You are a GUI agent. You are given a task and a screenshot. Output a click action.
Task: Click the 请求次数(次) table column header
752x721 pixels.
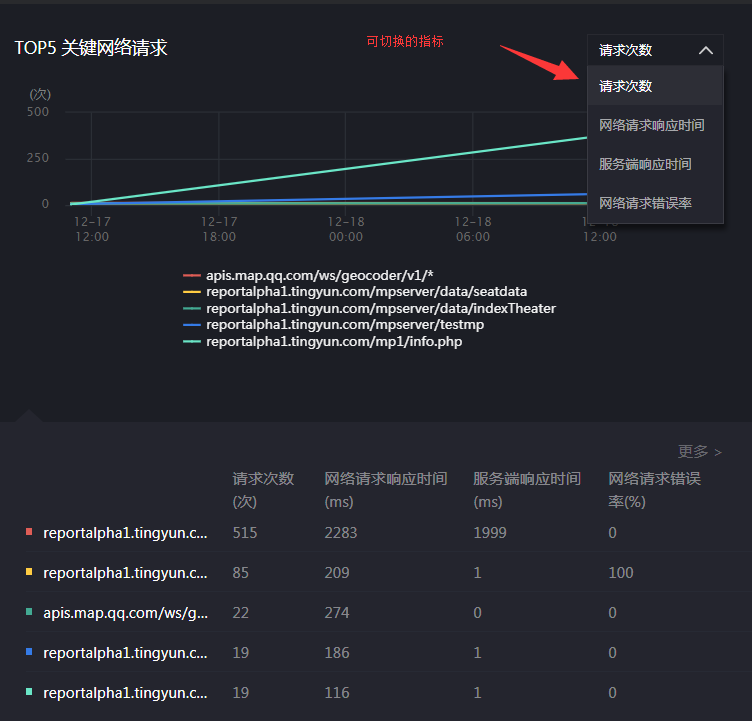coord(263,489)
